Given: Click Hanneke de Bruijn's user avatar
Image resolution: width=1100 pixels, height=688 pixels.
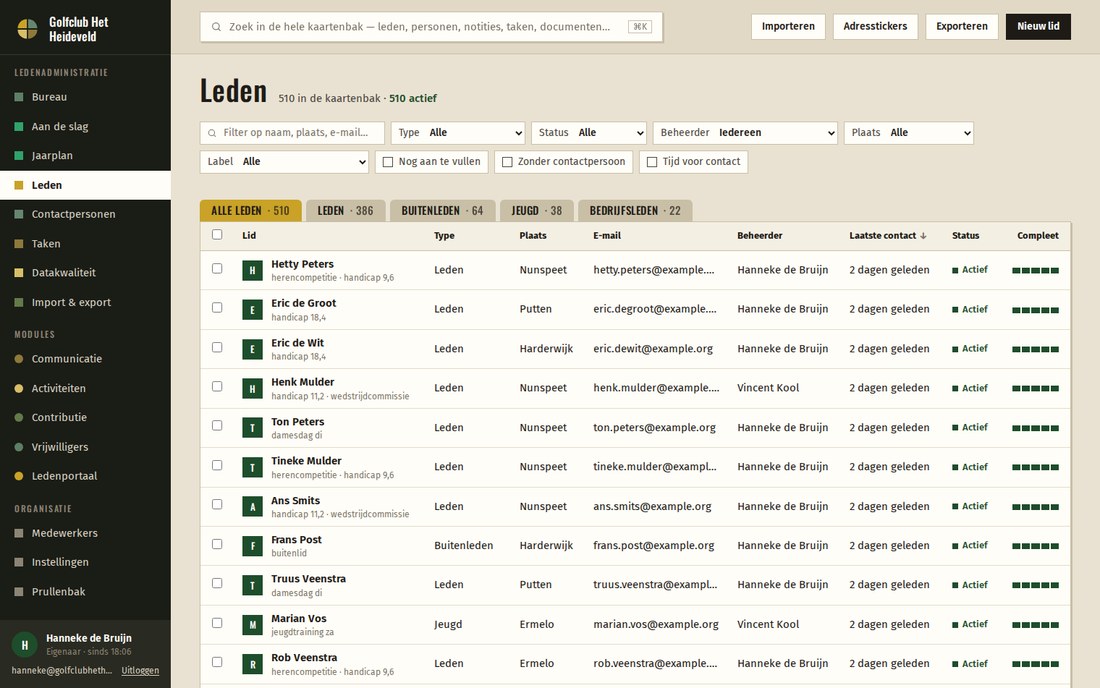Looking at the screenshot, I should [x=25, y=645].
